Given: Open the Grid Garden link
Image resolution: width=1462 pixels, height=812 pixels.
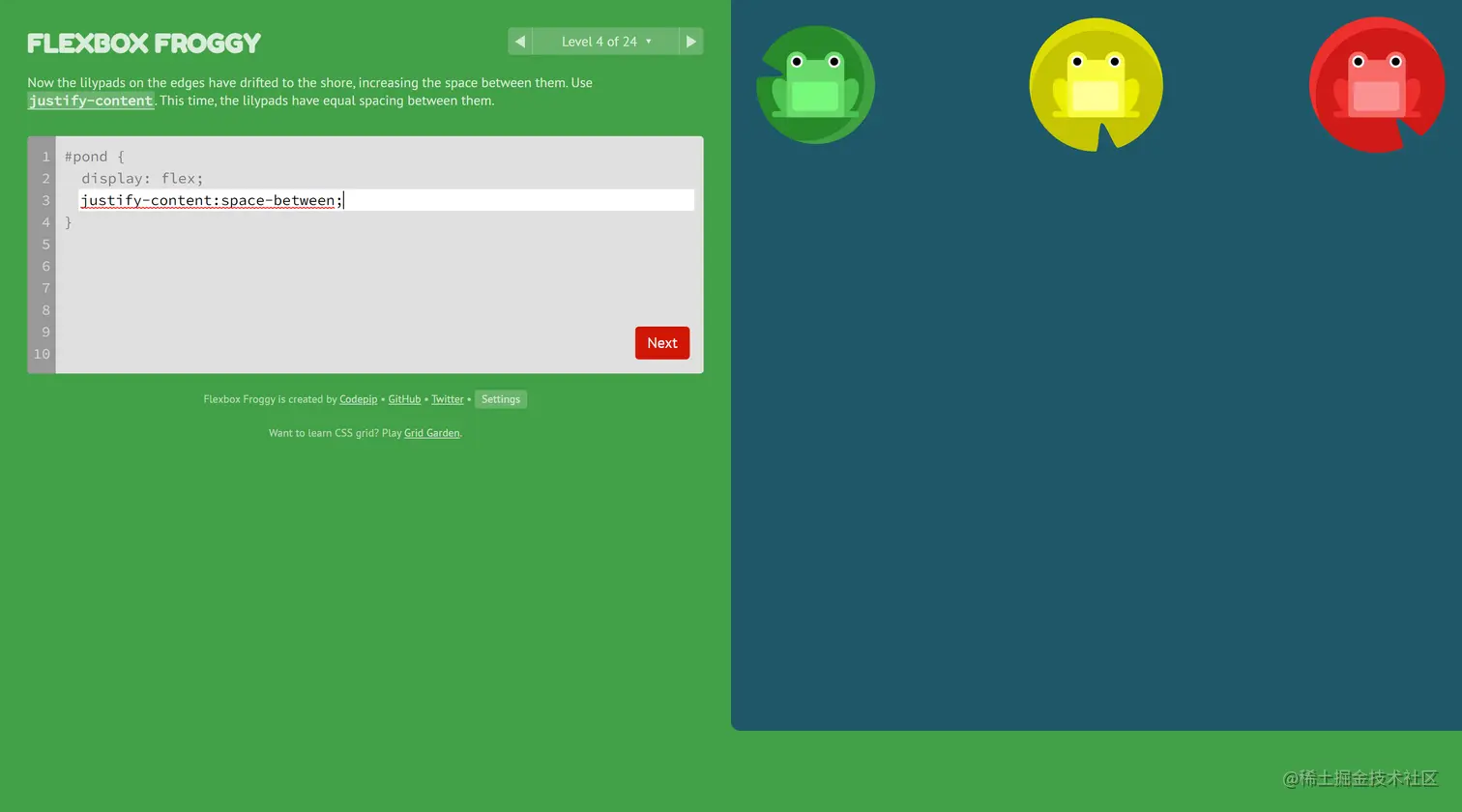Looking at the screenshot, I should click(432, 433).
